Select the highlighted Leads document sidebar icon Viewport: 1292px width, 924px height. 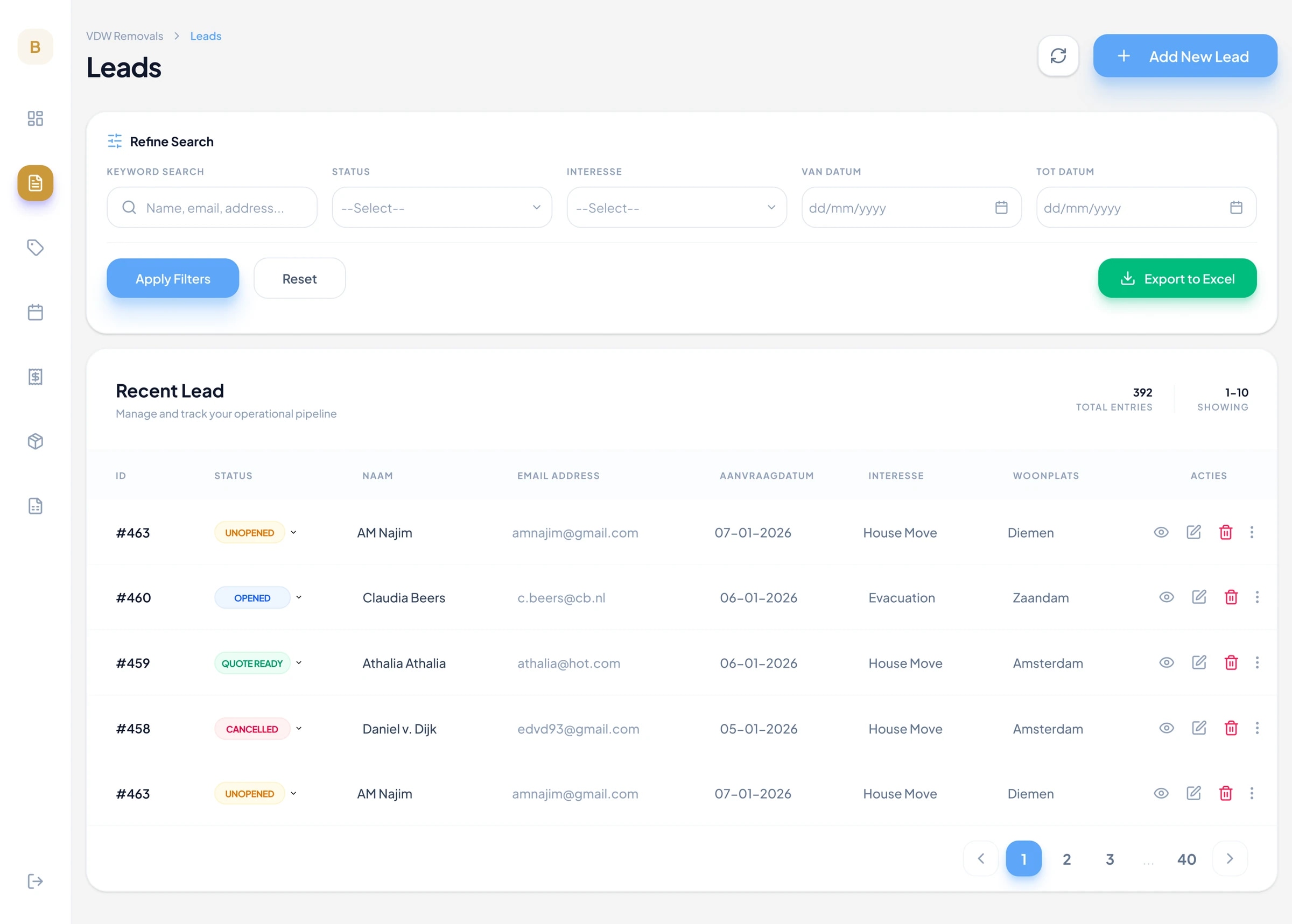tap(36, 182)
